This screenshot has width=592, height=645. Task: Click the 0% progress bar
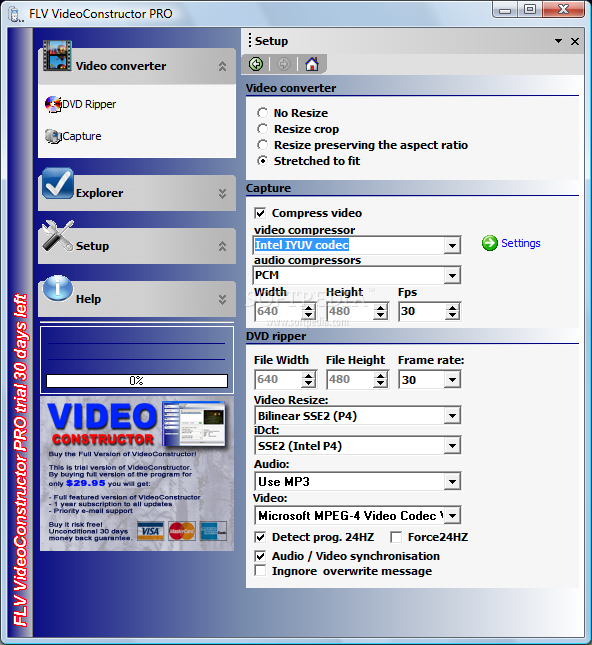[137, 381]
